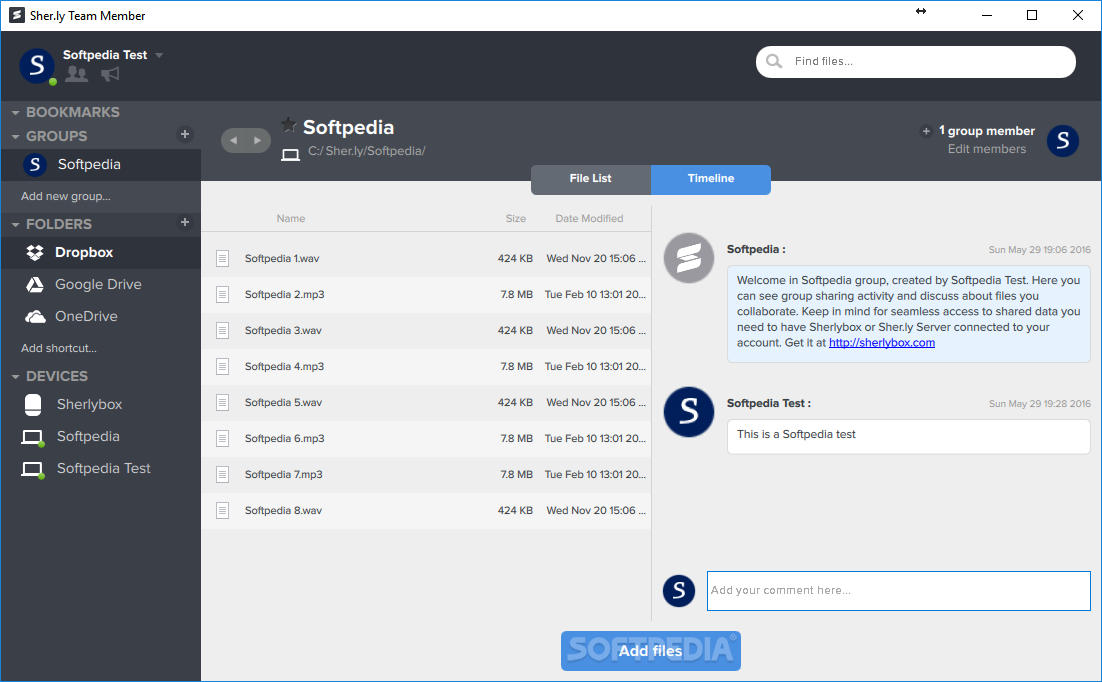Click the Sherlybox device icon
Viewport: 1102px width, 682px height.
pos(33,404)
